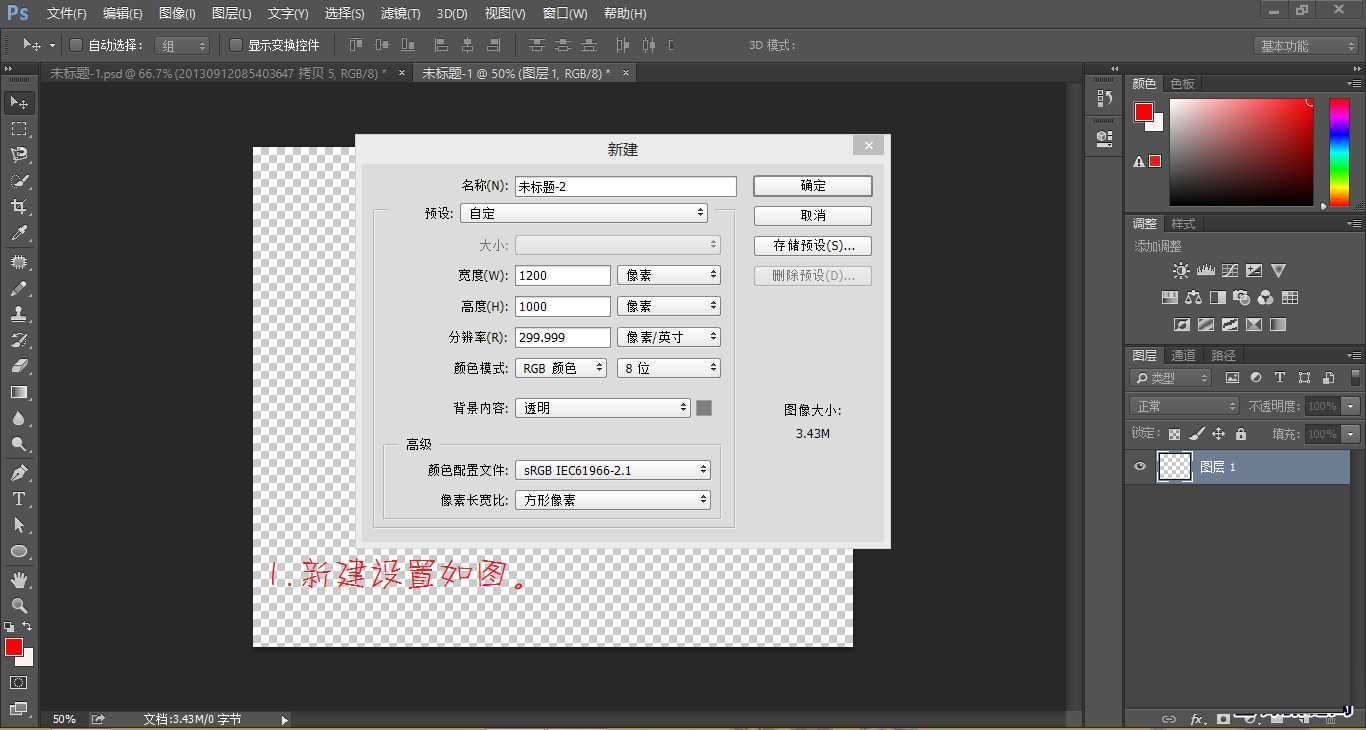Screen dimensions: 1366x730
Task: Open the 滤镜 menu
Action: click(x=399, y=13)
